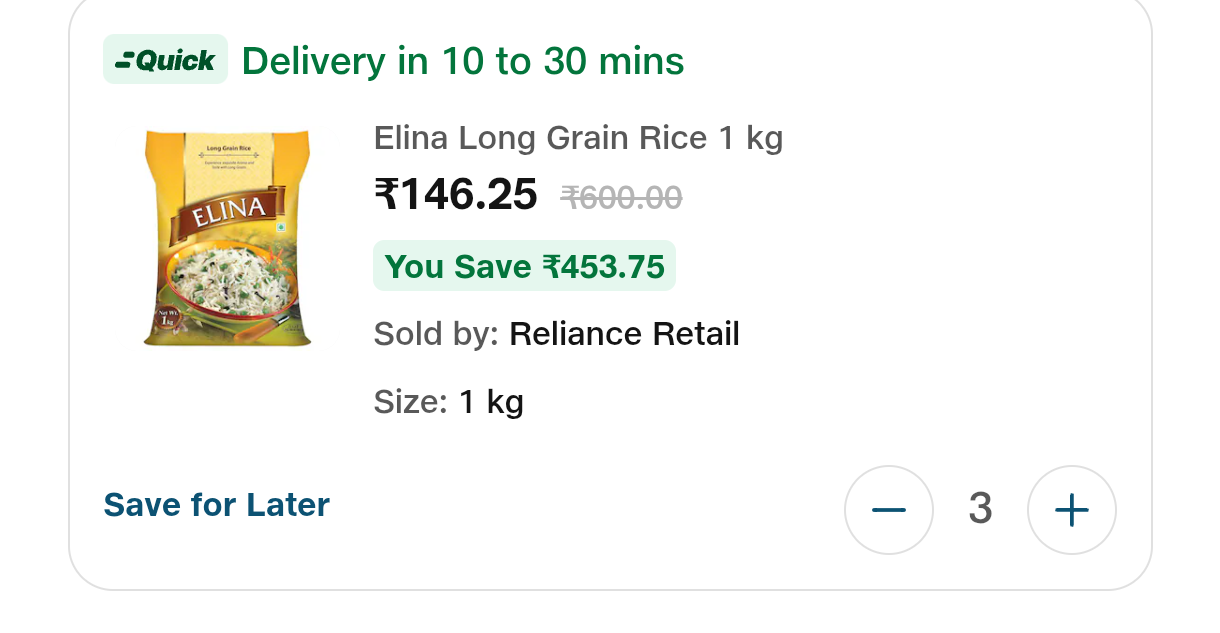The height and width of the screenshot is (633, 1220).
Task: Click the plus icon to increase quantity
Action: click(1071, 510)
